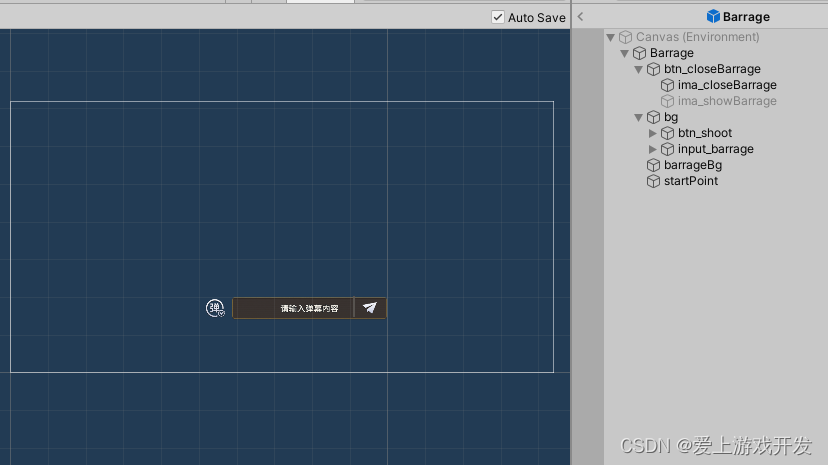Click the cube icon of Canvas (Environment)

pos(625,37)
